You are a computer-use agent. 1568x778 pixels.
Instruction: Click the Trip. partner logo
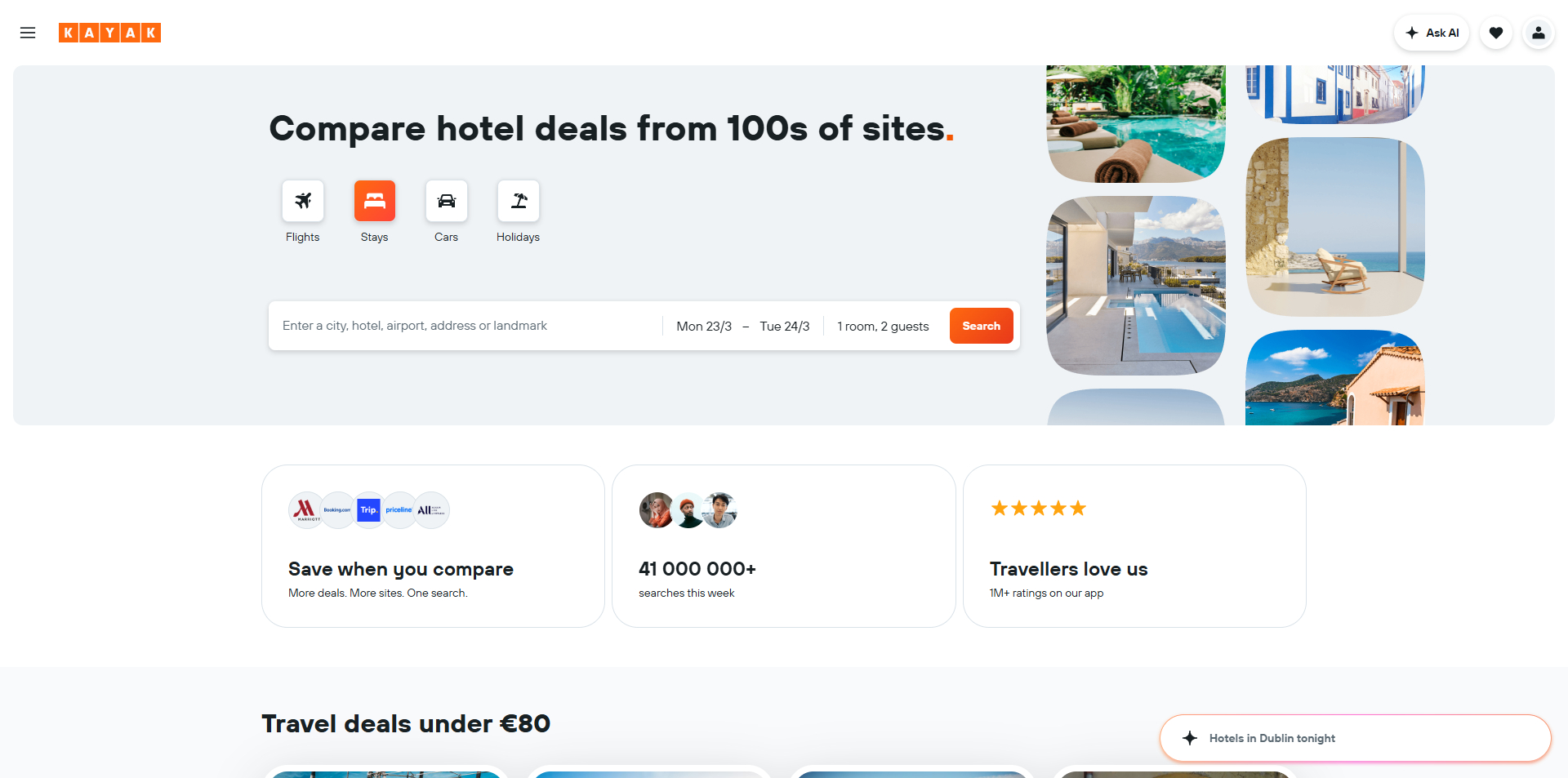coord(369,510)
